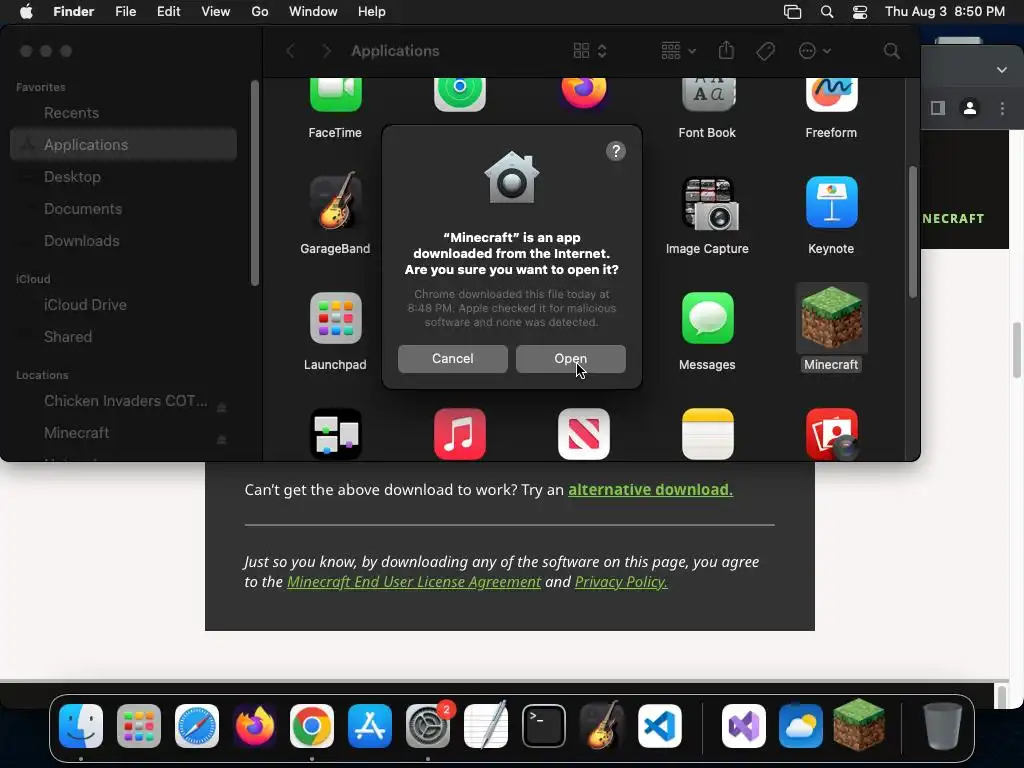Open Applications in Finder sidebar

tap(123, 145)
